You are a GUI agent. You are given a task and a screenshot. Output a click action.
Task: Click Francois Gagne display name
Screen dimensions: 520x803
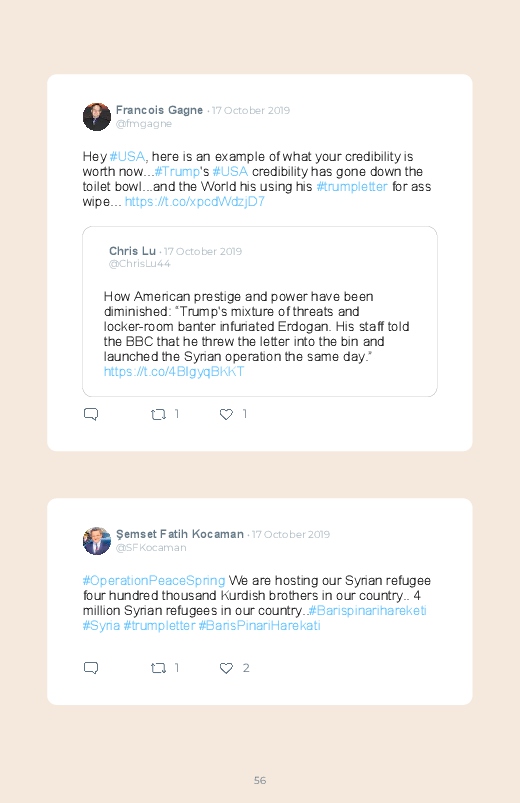coord(159,110)
